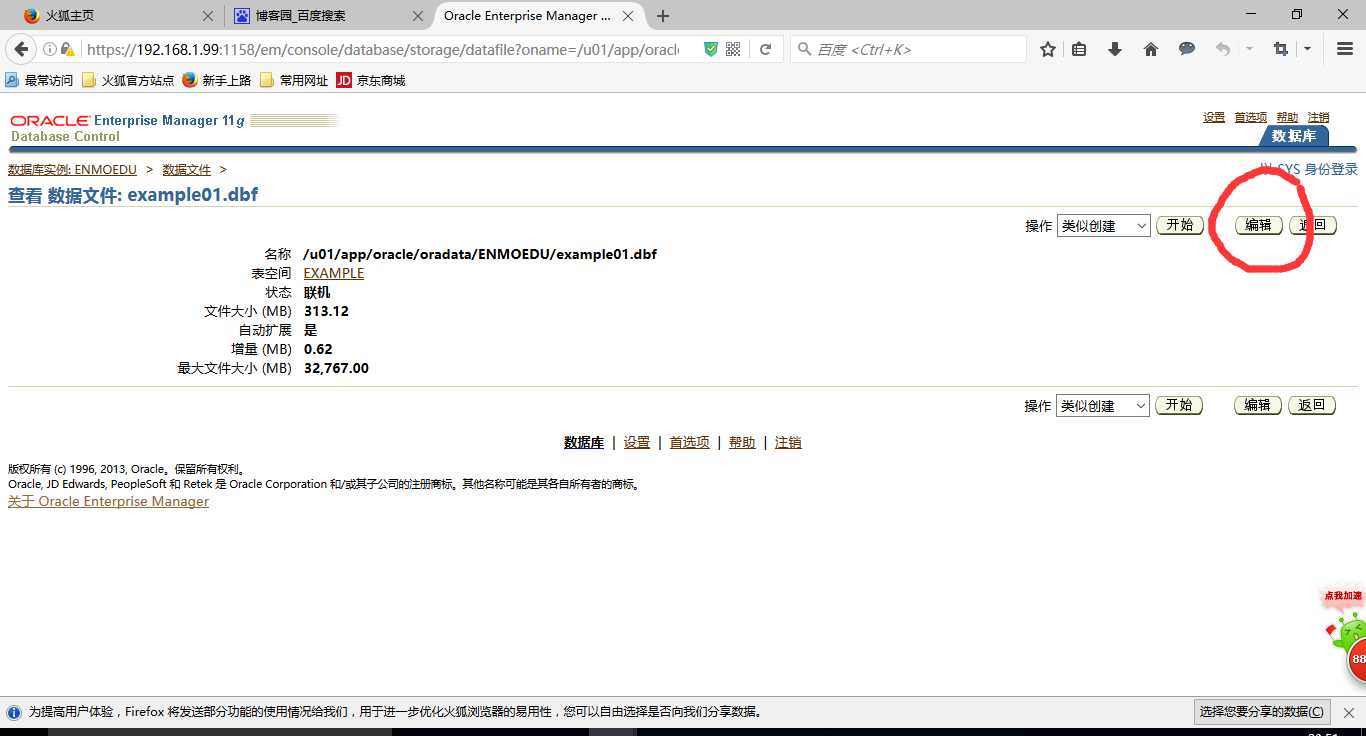This screenshot has height=736, width=1366.
Task: Close the 火狐主页 tab
Action: 208,16
